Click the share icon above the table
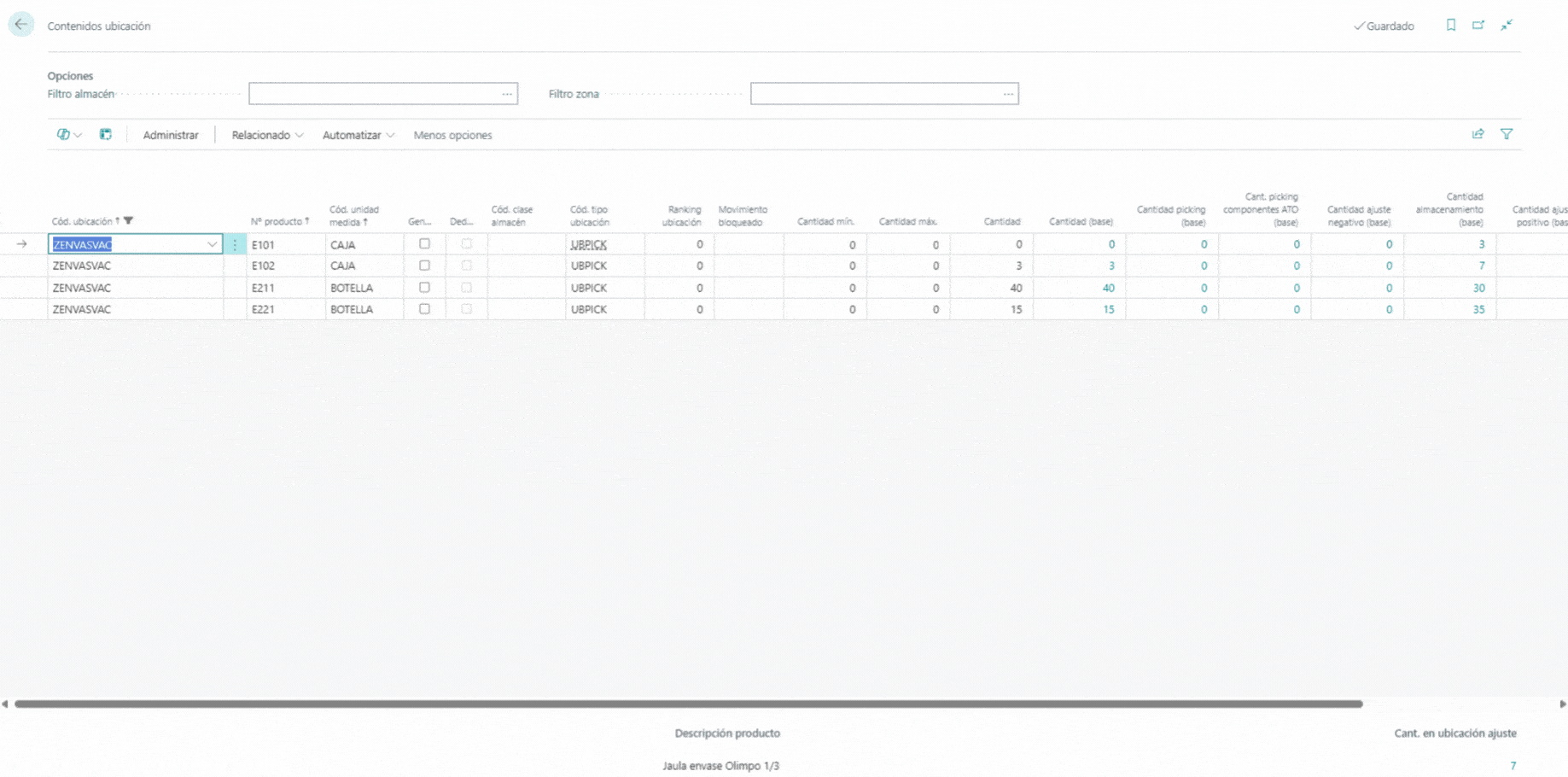1568x777 pixels. click(x=1478, y=134)
